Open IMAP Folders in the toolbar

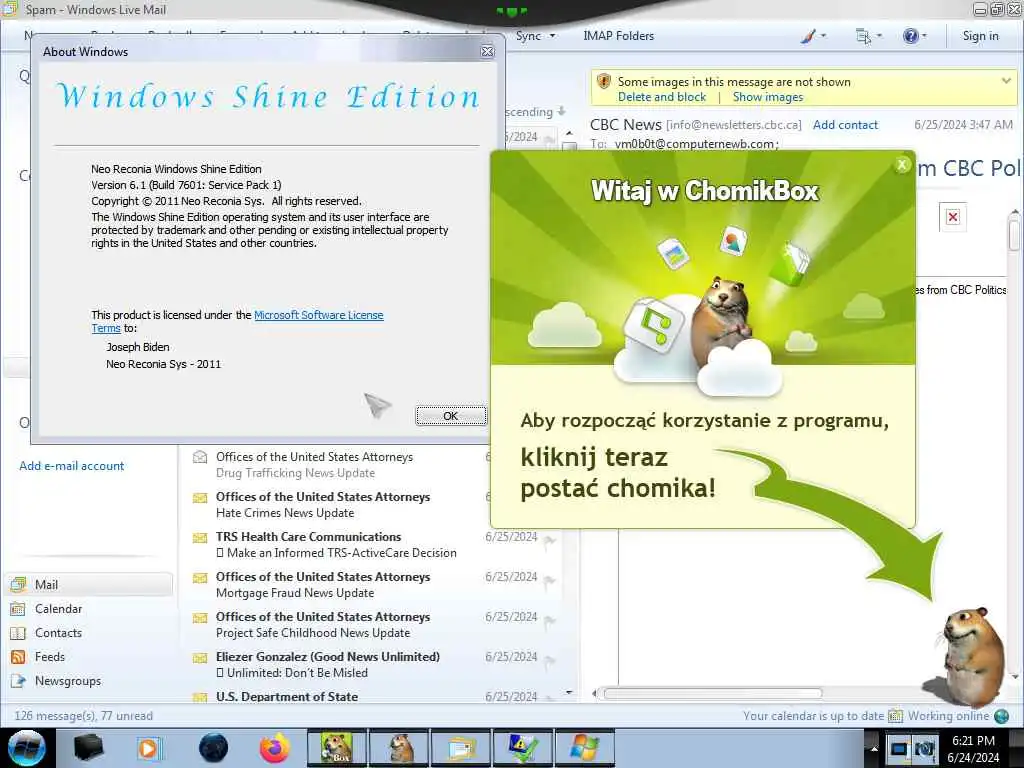[x=618, y=36]
